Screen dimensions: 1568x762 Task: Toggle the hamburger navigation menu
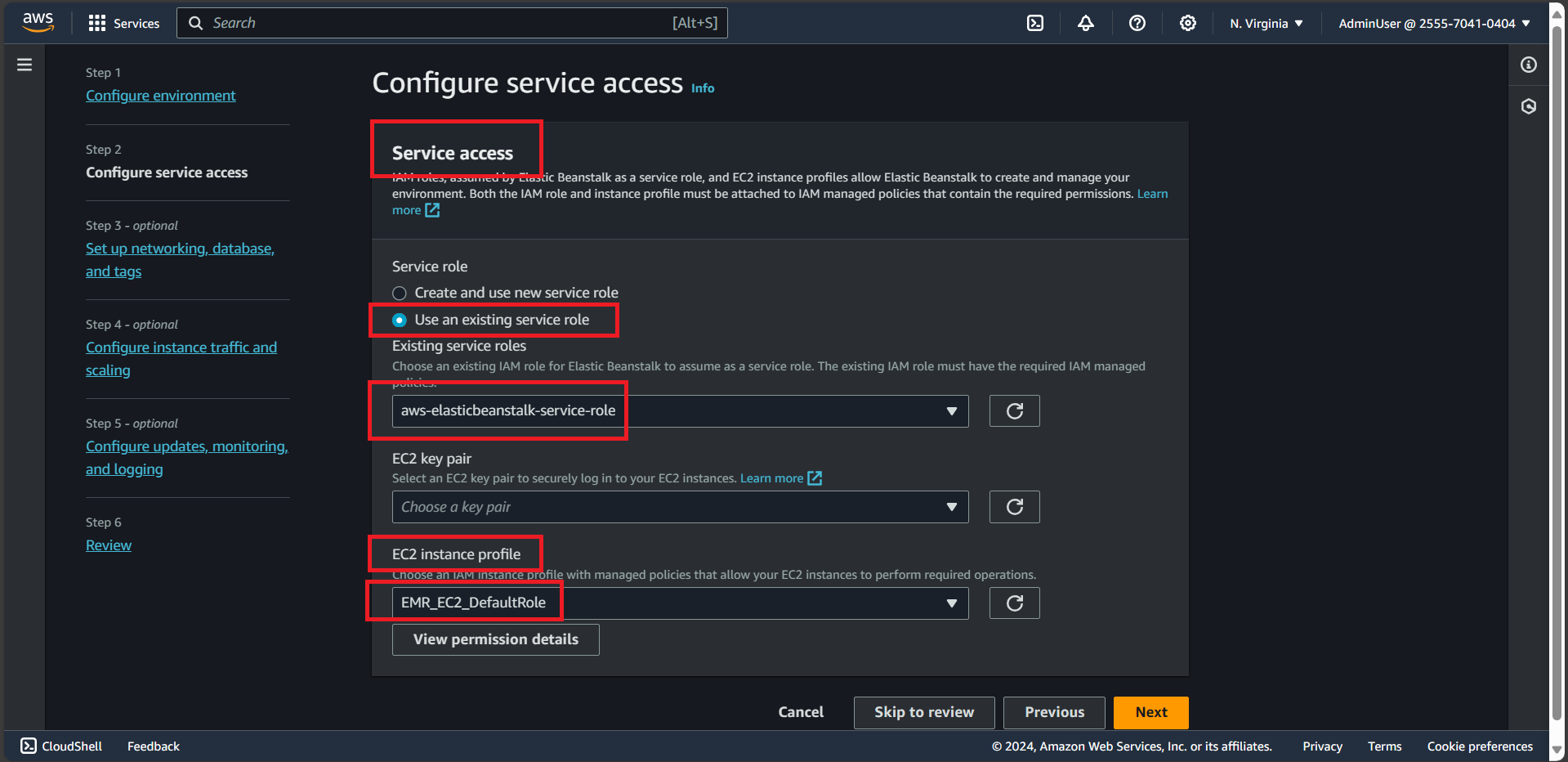coord(25,65)
